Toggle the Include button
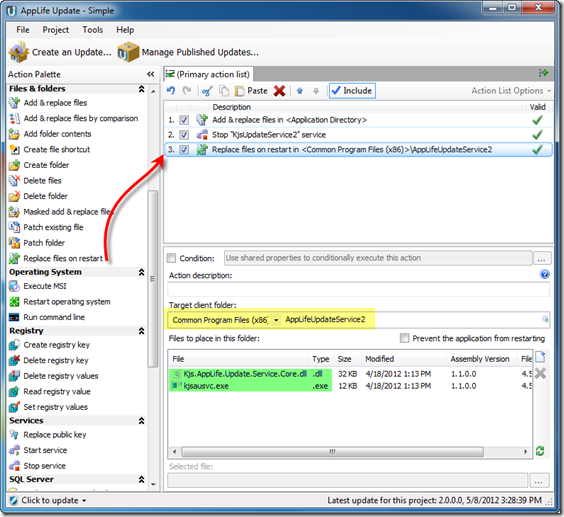The image size is (564, 517). (x=352, y=91)
